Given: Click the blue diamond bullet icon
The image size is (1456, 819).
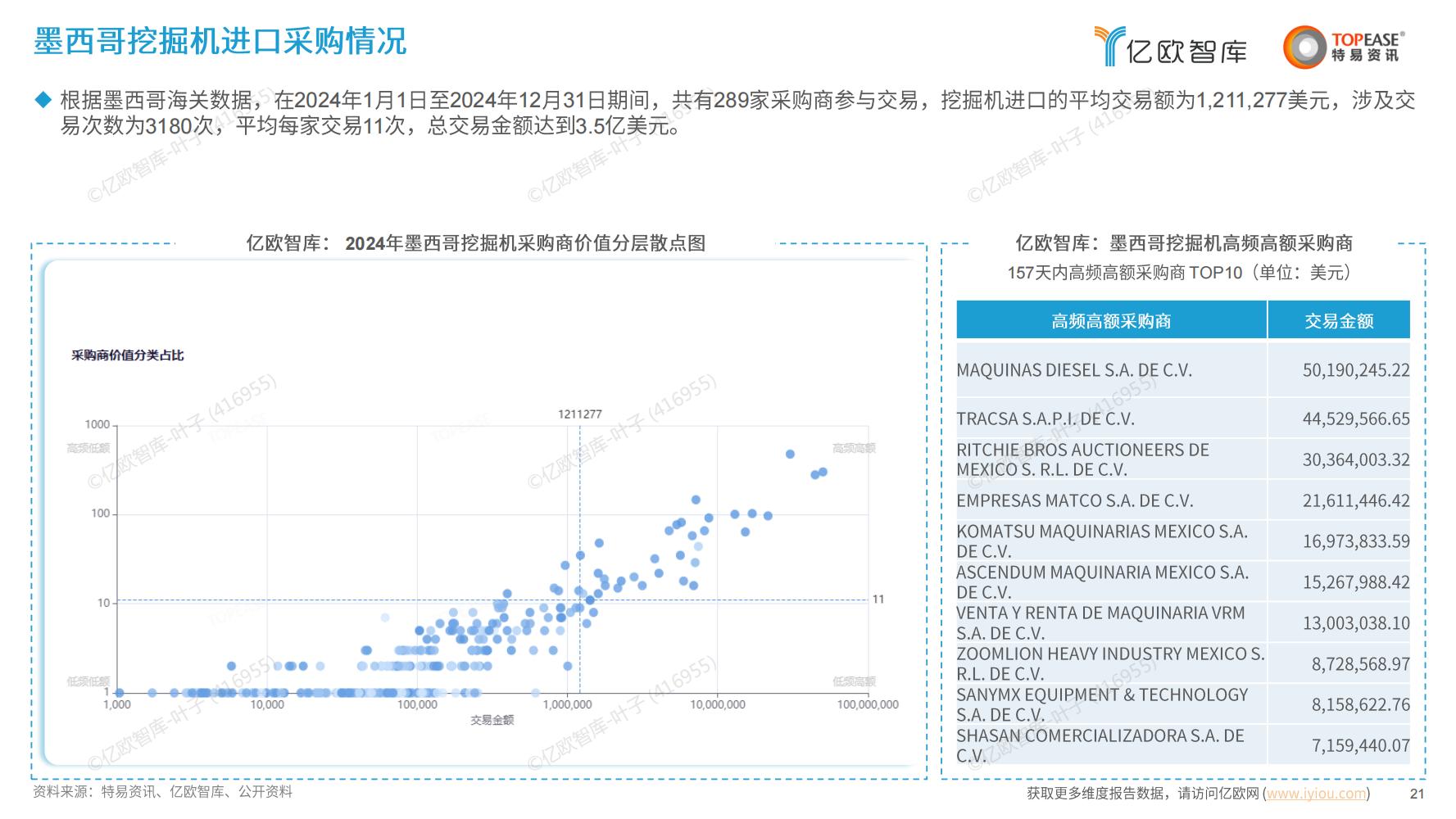Looking at the screenshot, I should pyautogui.click(x=43, y=100).
